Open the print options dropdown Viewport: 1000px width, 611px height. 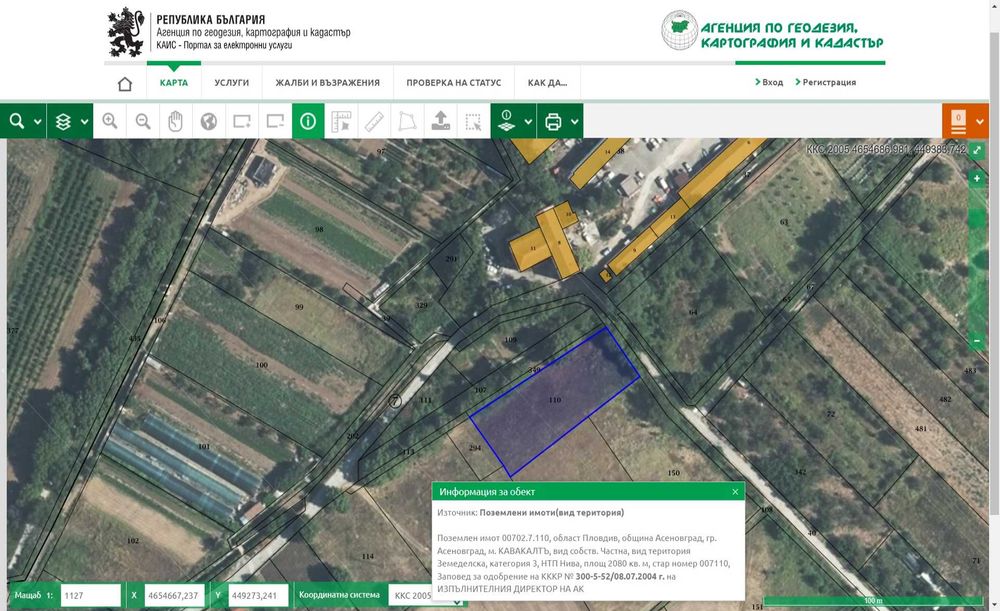coord(574,122)
